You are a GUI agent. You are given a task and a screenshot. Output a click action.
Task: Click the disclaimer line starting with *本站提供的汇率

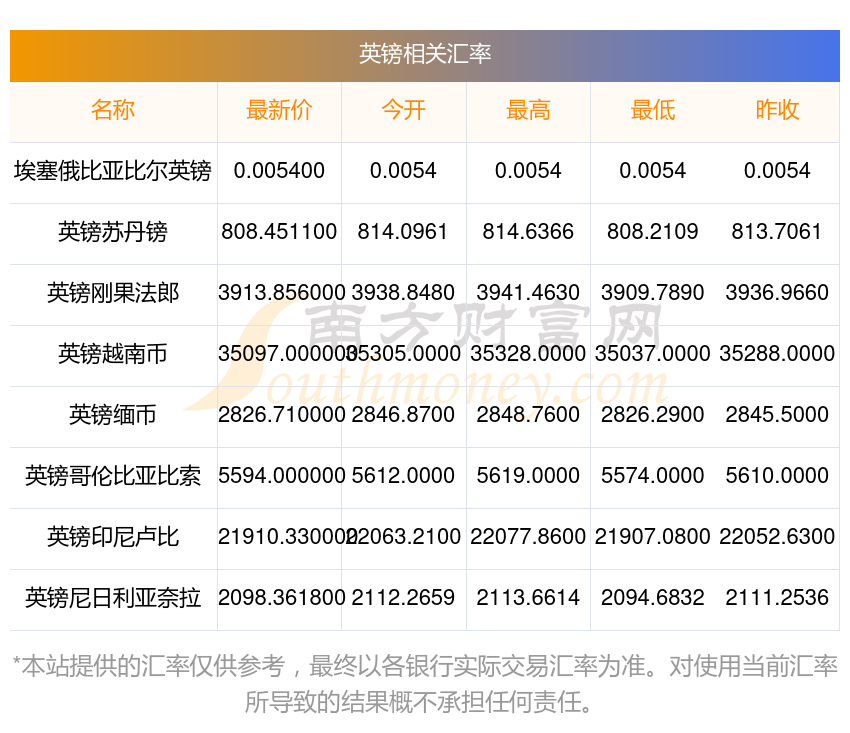tap(425, 666)
